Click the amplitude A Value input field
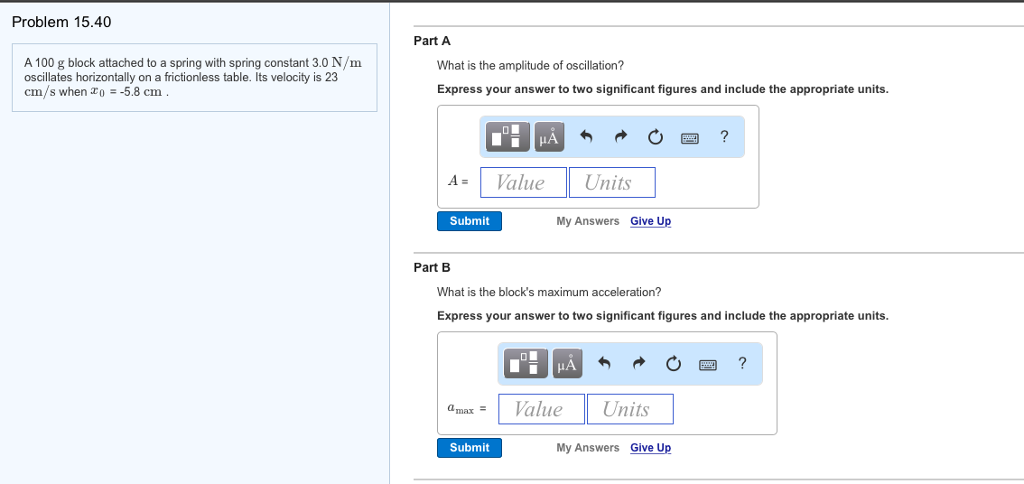The width and height of the screenshot is (1024, 484). coord(523,182)
